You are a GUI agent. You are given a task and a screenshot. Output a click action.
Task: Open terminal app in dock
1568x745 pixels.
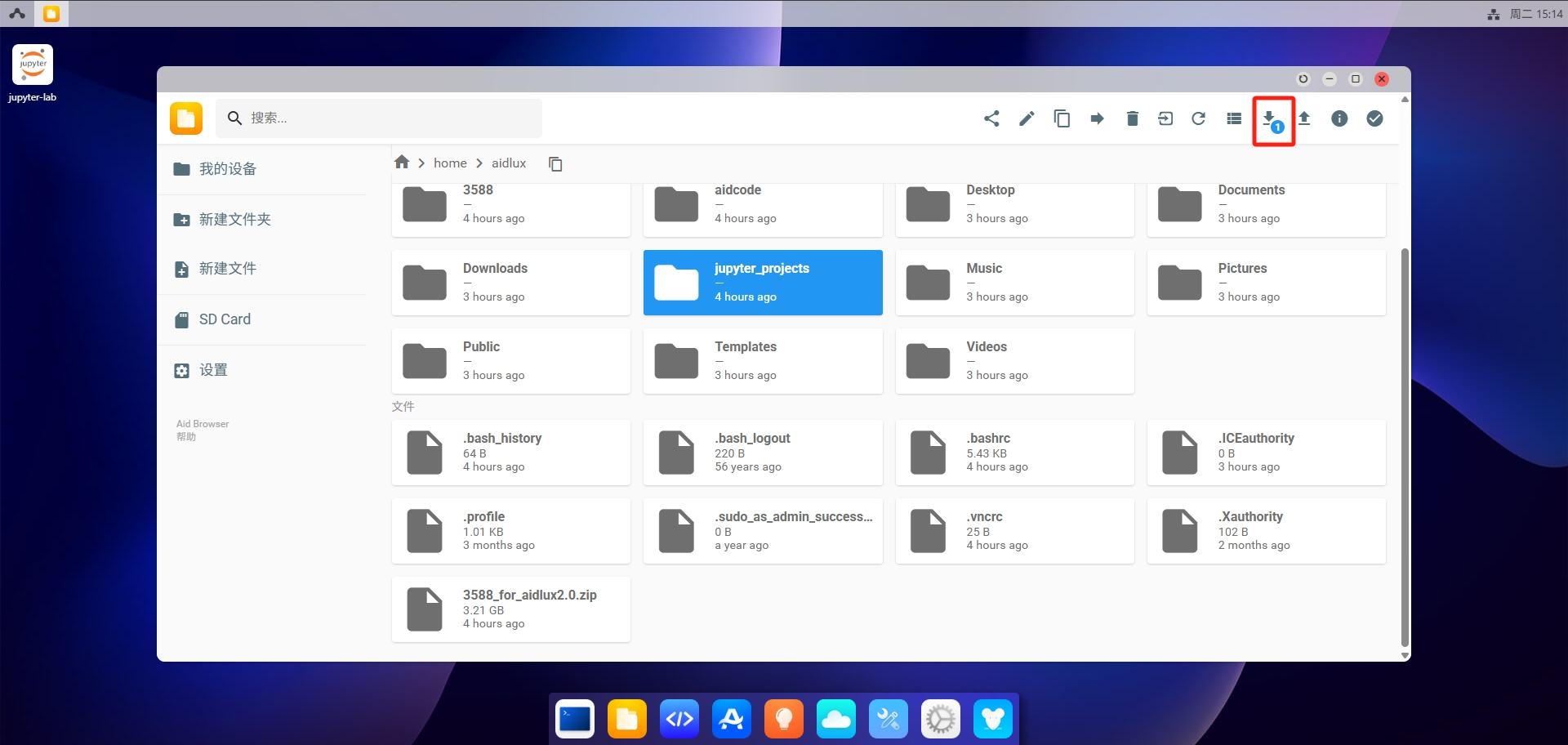pos(575,719)
